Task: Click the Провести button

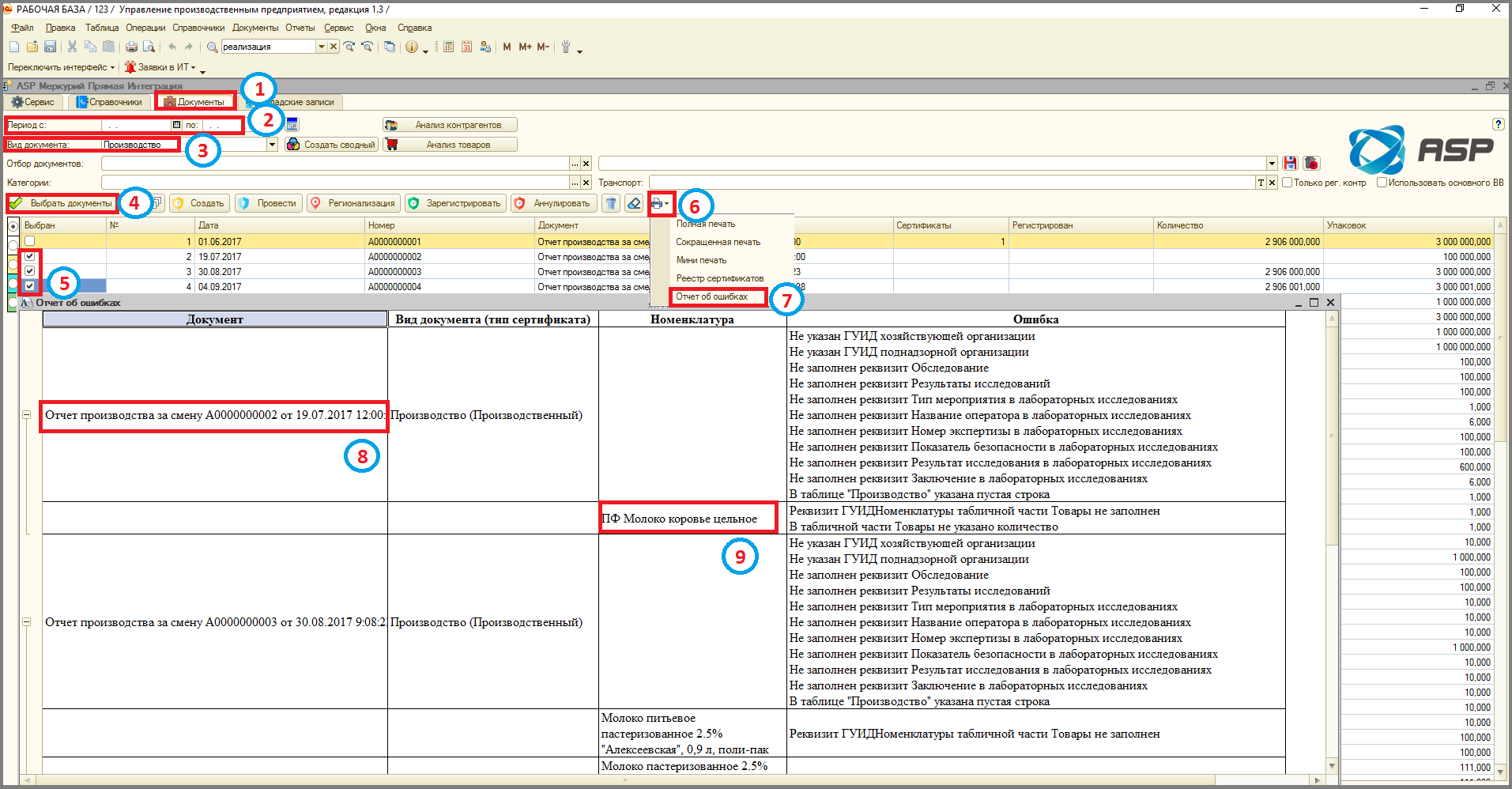Action: (x=269, y=203)
